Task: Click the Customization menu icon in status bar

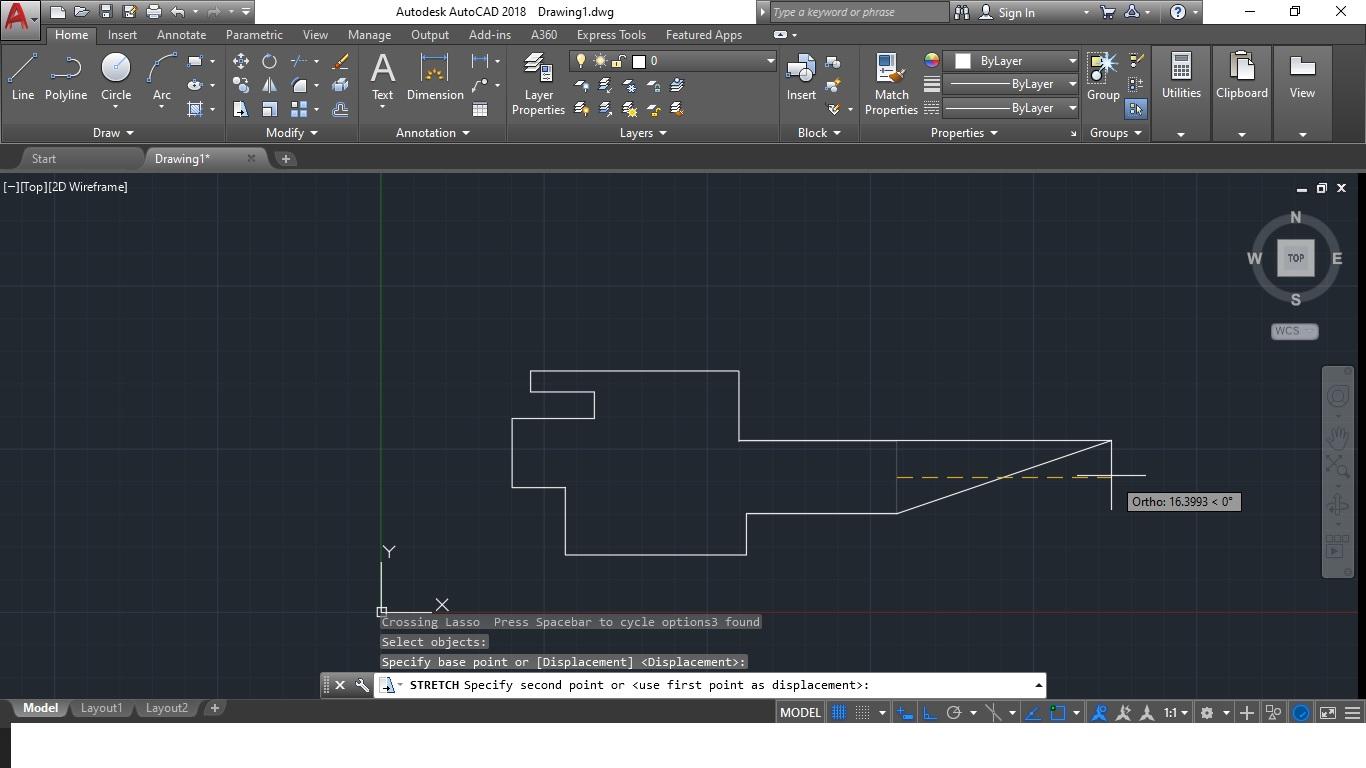Action: pyautogui.click(x=1353, y=713)
